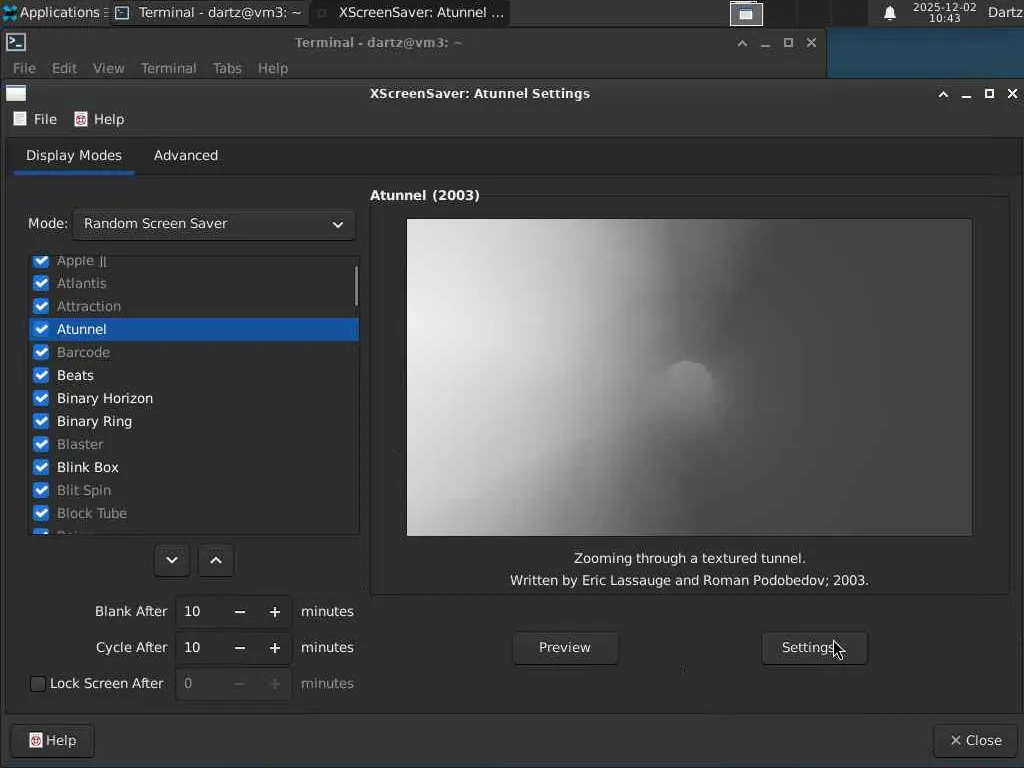Decrease Blank After minutes with minus
This screenshot has height=768, width=1024.
[240, 612]
